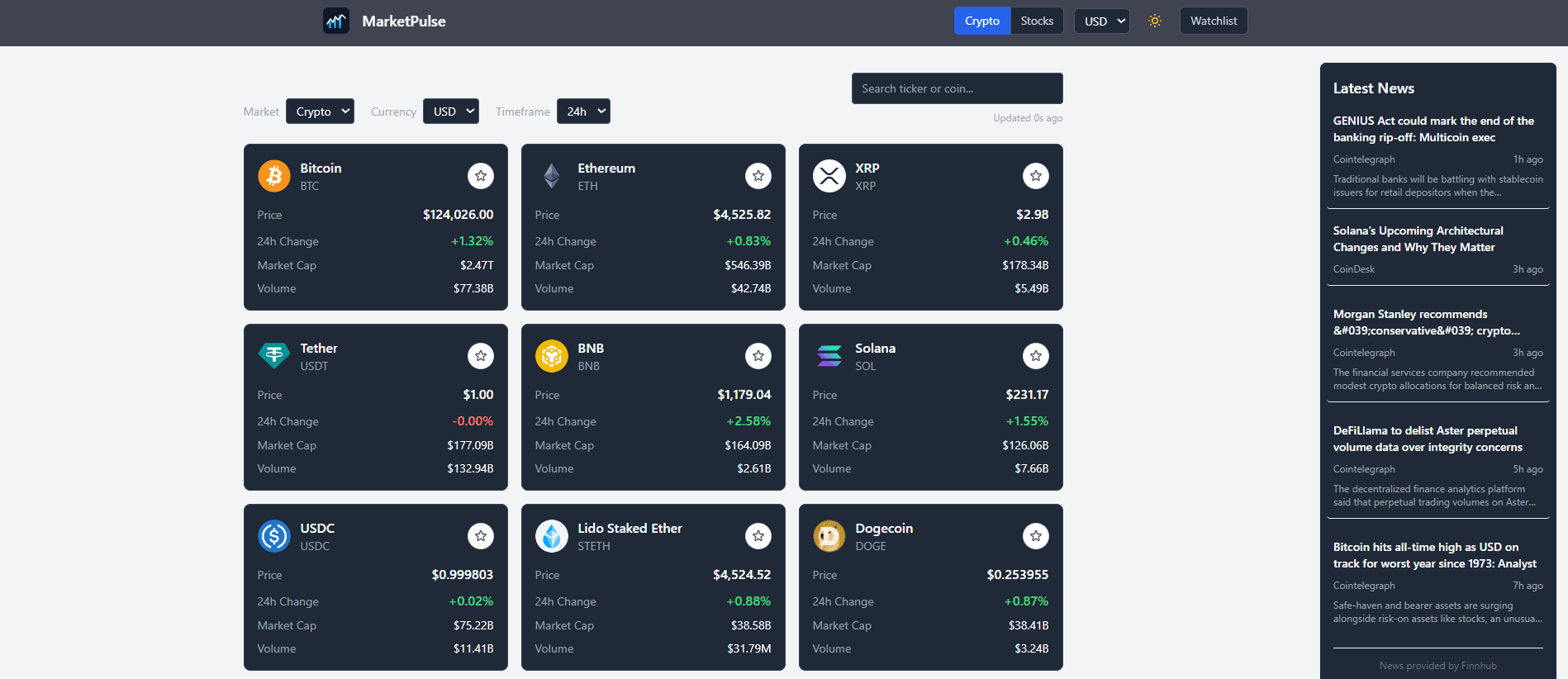
Task: Open DeFiLlama to delist Aster article
Action: (1428, 439)
